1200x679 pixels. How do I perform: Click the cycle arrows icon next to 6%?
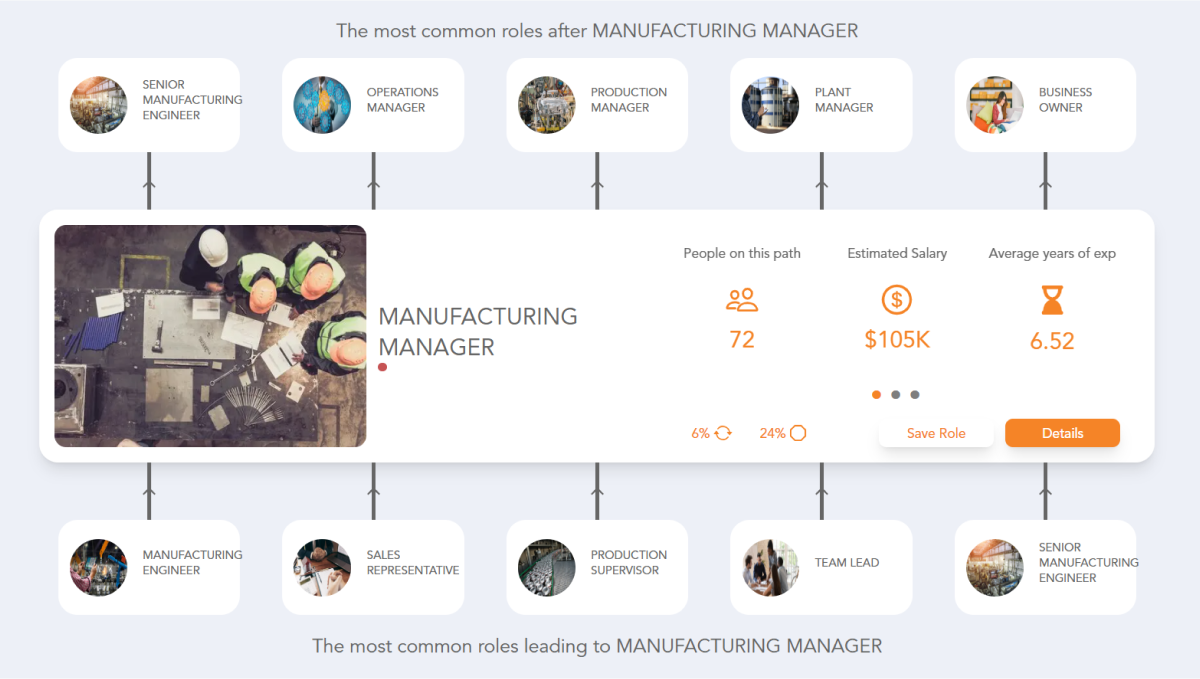point(723,433)
